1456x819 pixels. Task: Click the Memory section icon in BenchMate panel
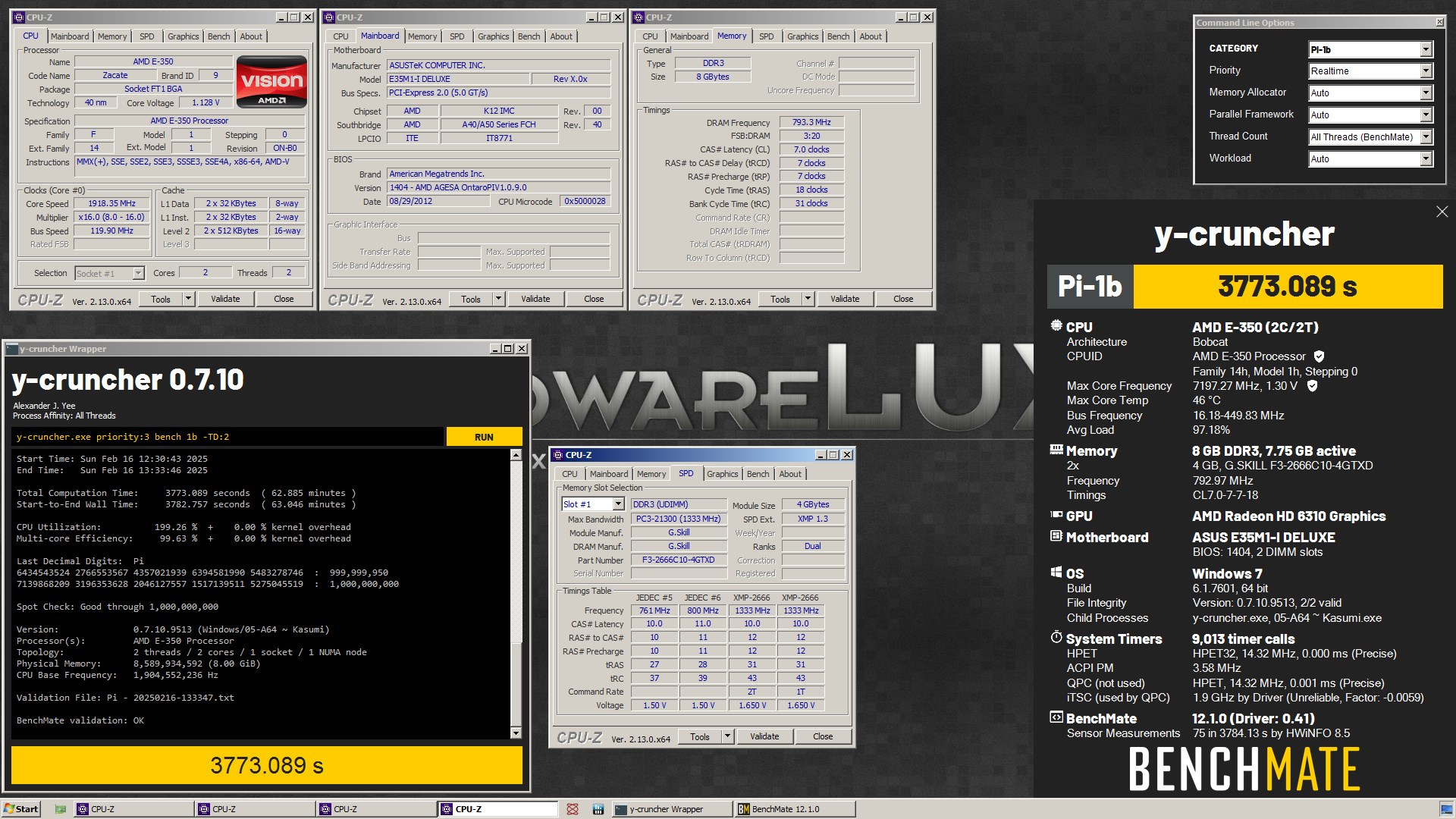[1056, 450]
